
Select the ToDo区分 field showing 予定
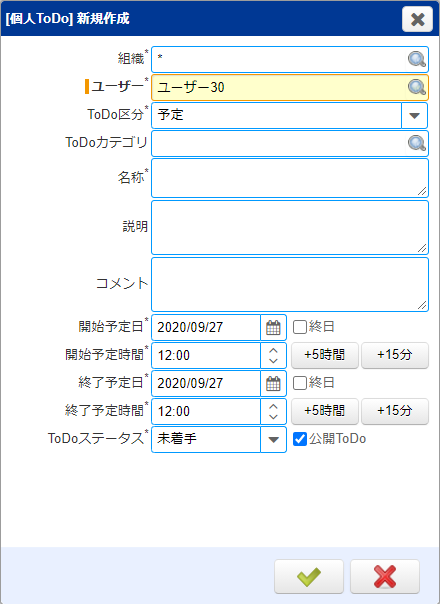[x=277, y=116]
